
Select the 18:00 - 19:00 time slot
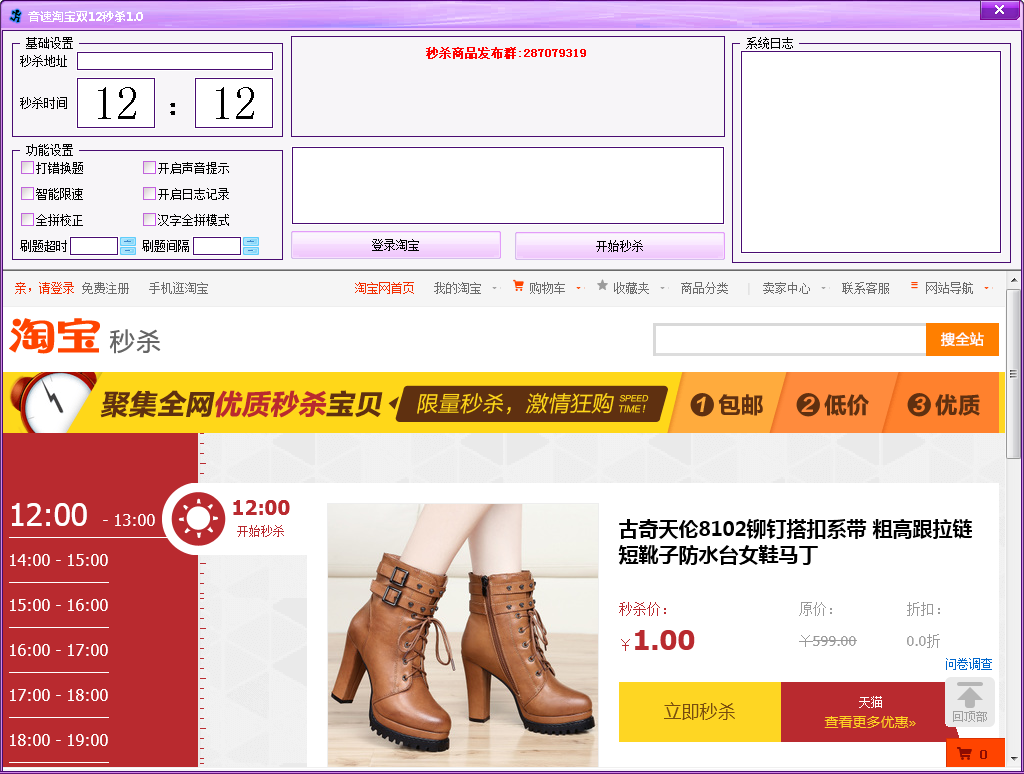[x=59, y=741]
